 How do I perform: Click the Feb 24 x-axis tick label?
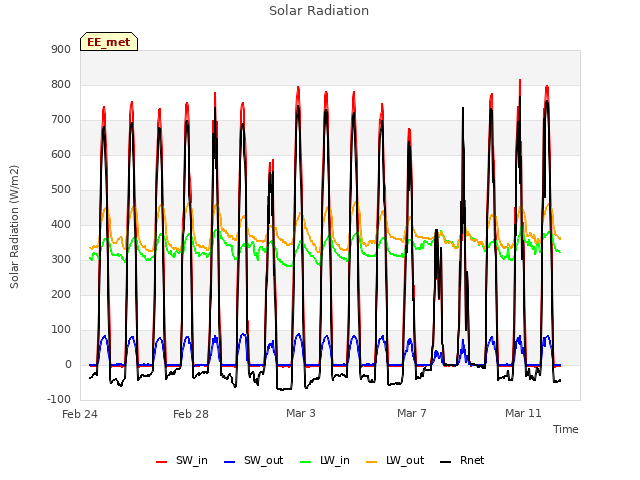80,414
